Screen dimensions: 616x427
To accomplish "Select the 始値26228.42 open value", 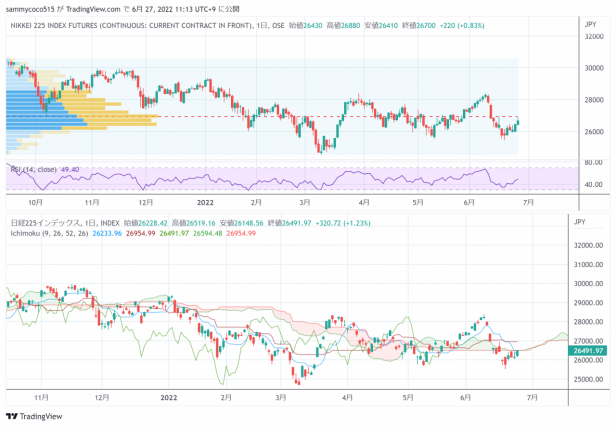I will coord(145,223).
